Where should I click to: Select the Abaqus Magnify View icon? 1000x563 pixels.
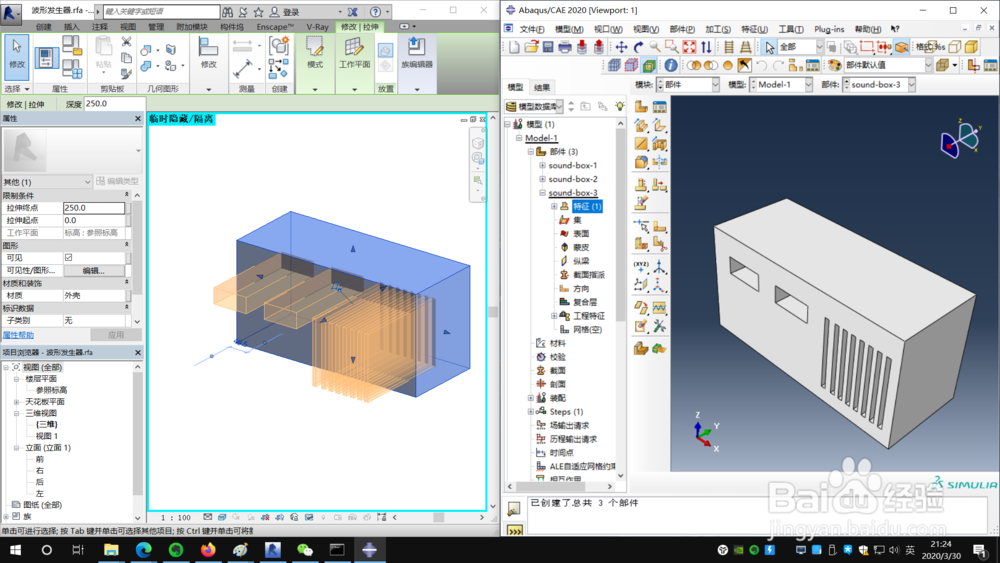click(x=655, y=47)
